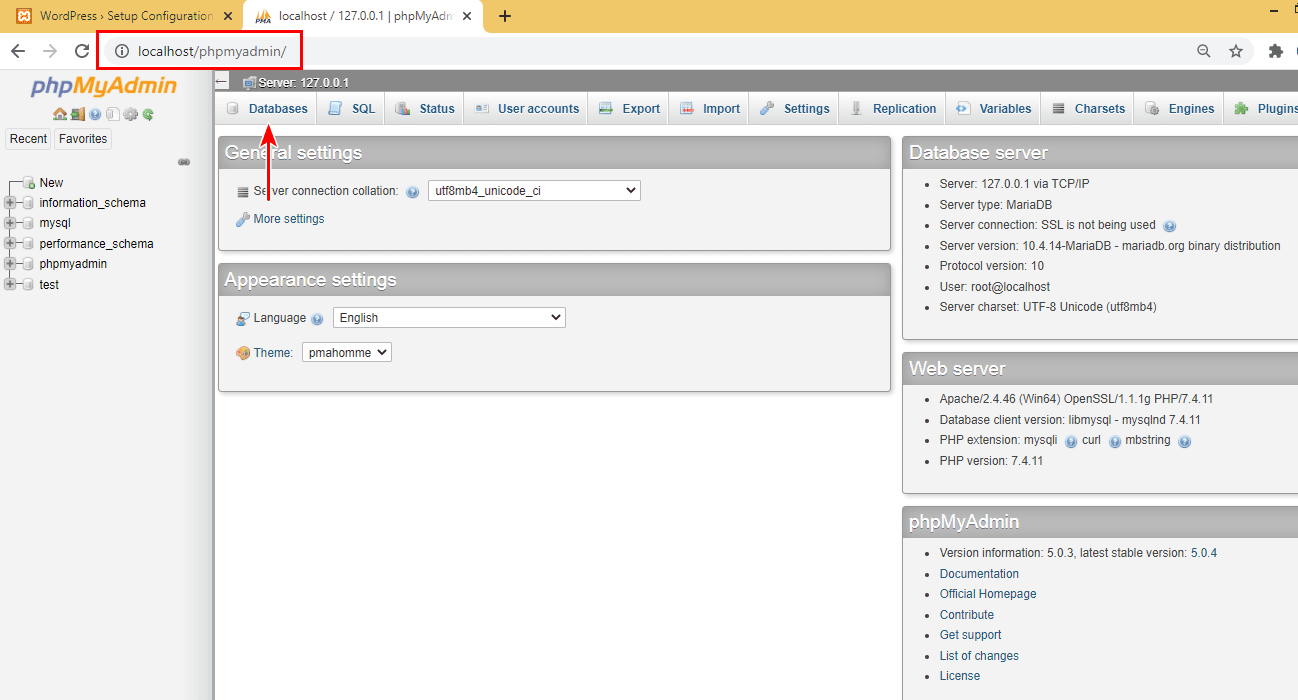The image size is (1298, 700).
Task: Open the Get support link
Action: pyautogui.click(x=970, y=635)
